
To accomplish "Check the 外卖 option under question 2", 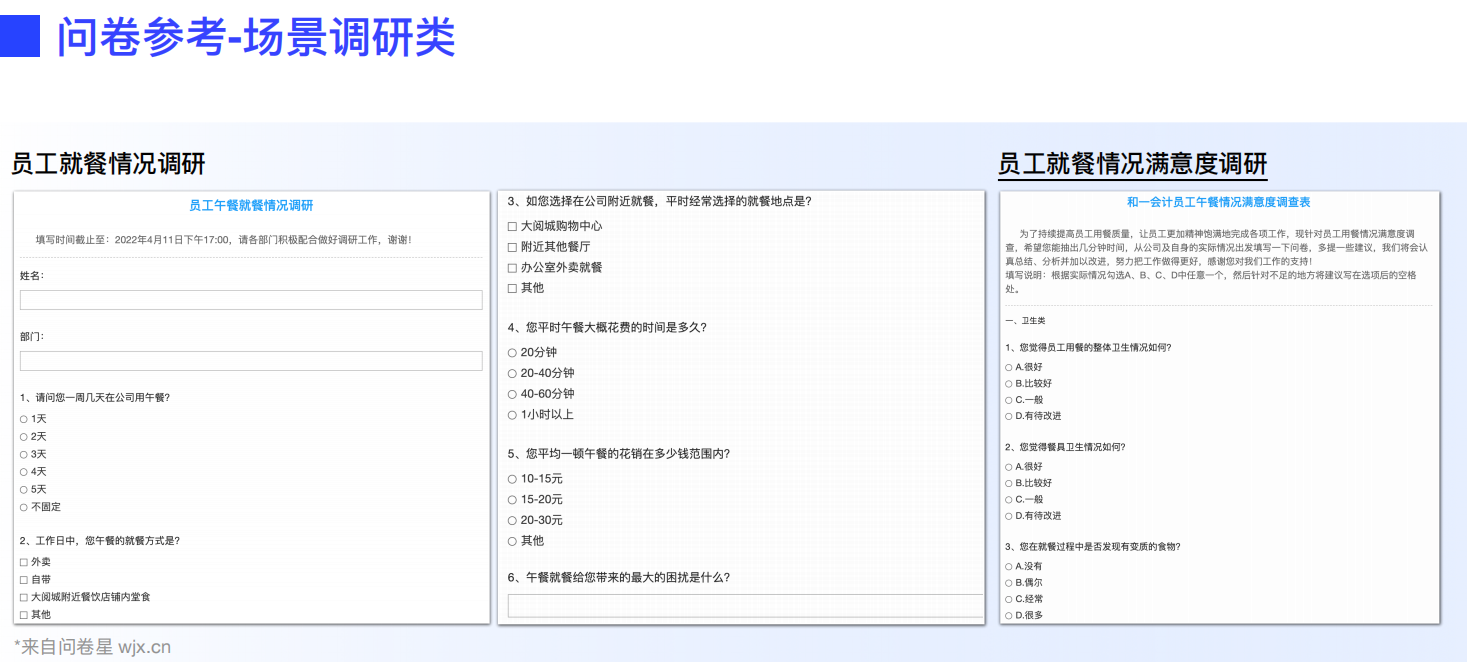I will [21, 561].
